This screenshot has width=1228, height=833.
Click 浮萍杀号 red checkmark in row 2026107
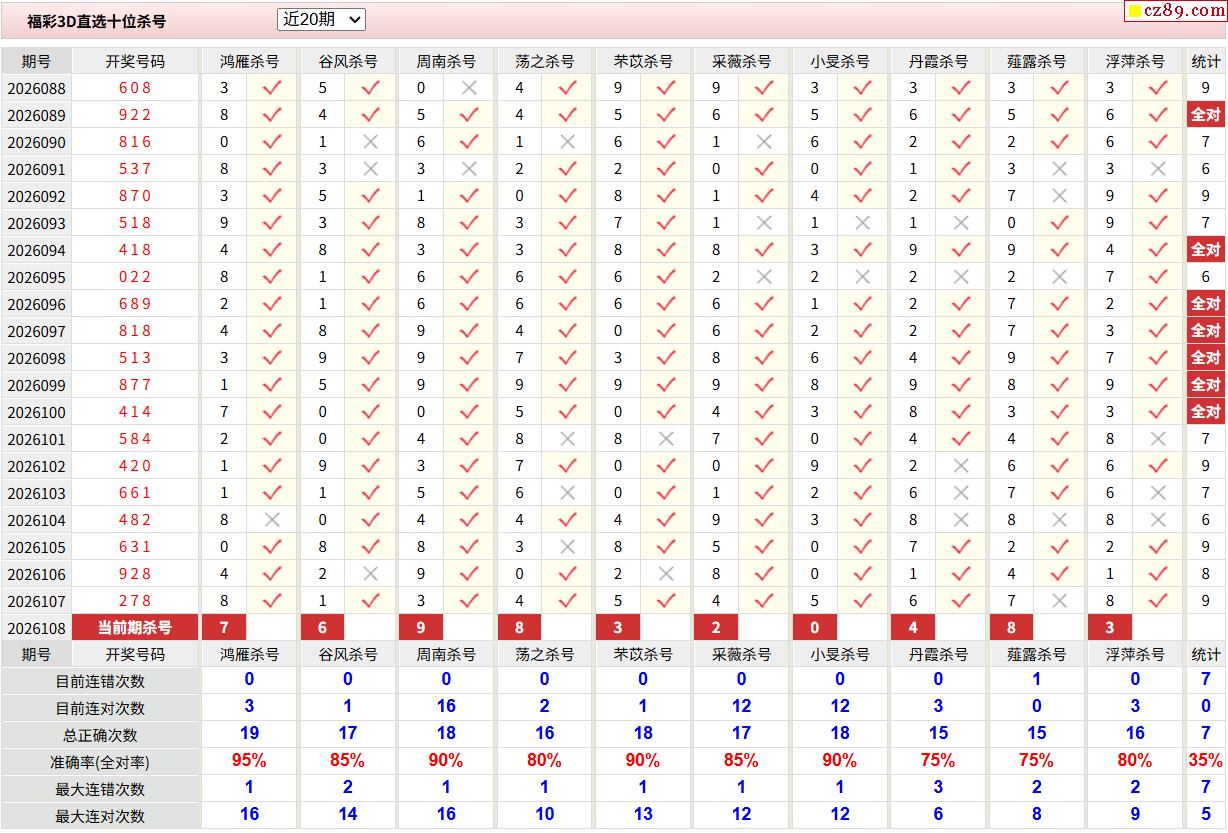[1158, 601]
